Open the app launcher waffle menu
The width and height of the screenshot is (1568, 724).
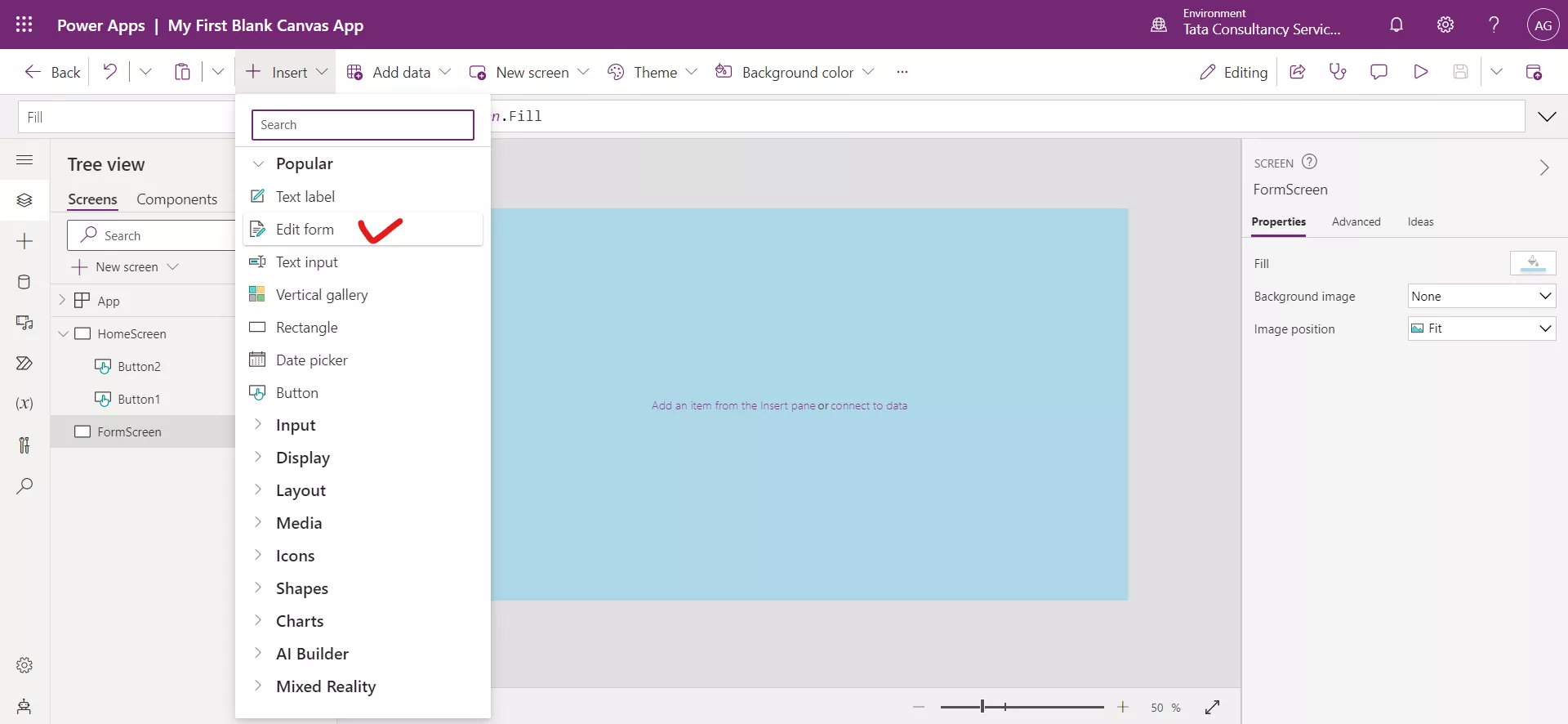pyautogui.click(x=24, y=25)
